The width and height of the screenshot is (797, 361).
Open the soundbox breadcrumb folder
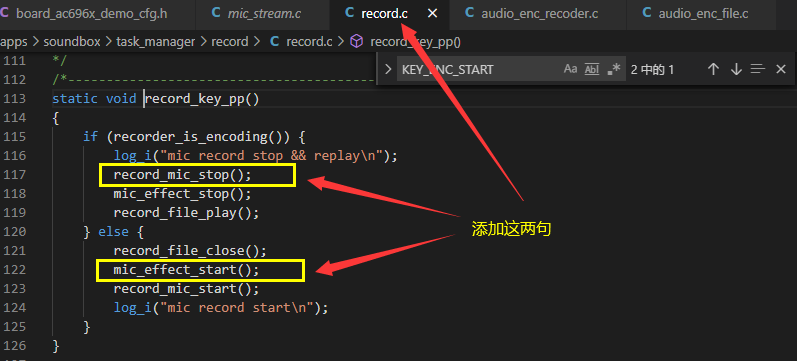pos(72,42)
